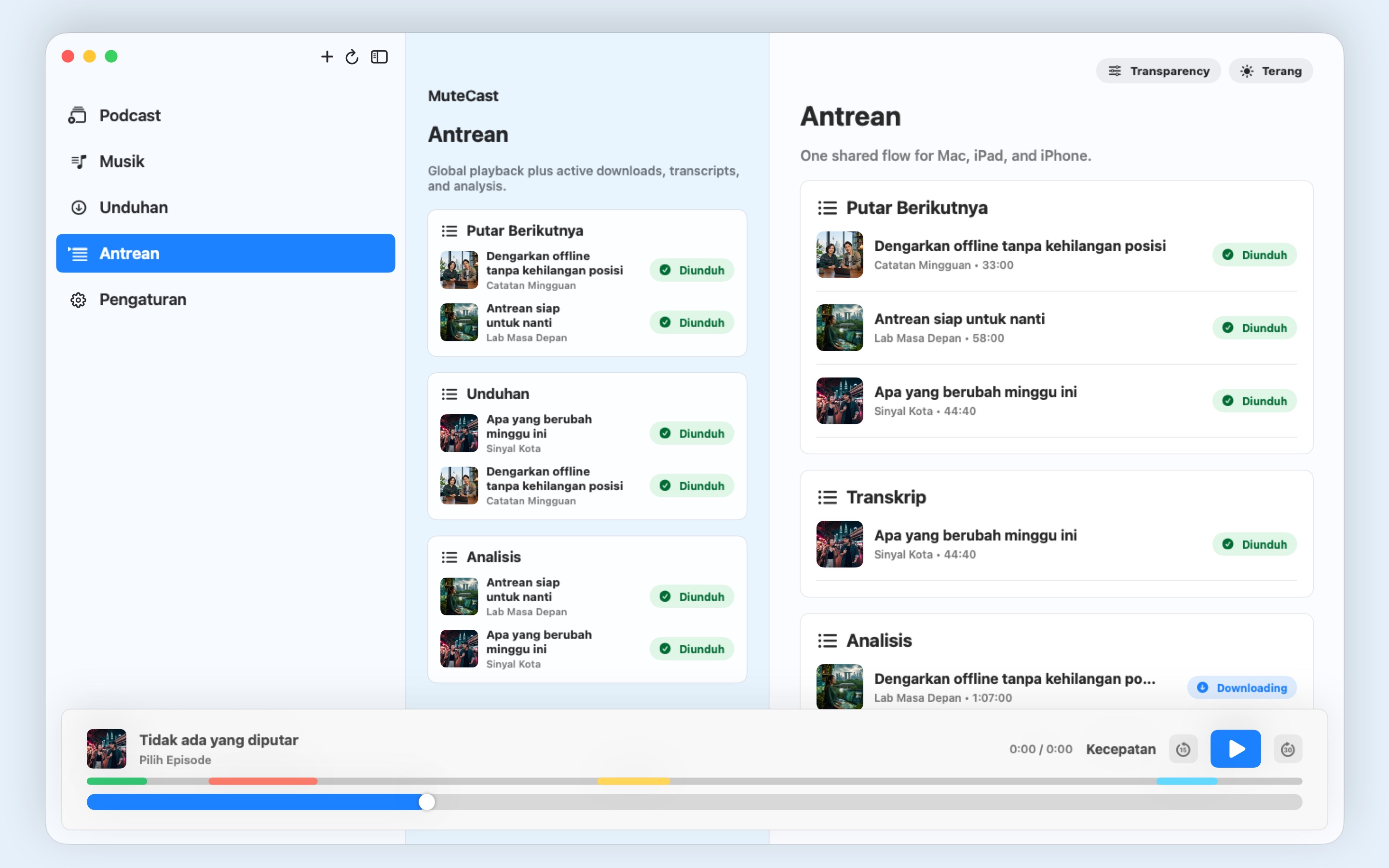Screen dimensions: 1389x868
Task: Click the skip back 15 seconds icon
Action: pyautogui.click(x=1183, y=749)
